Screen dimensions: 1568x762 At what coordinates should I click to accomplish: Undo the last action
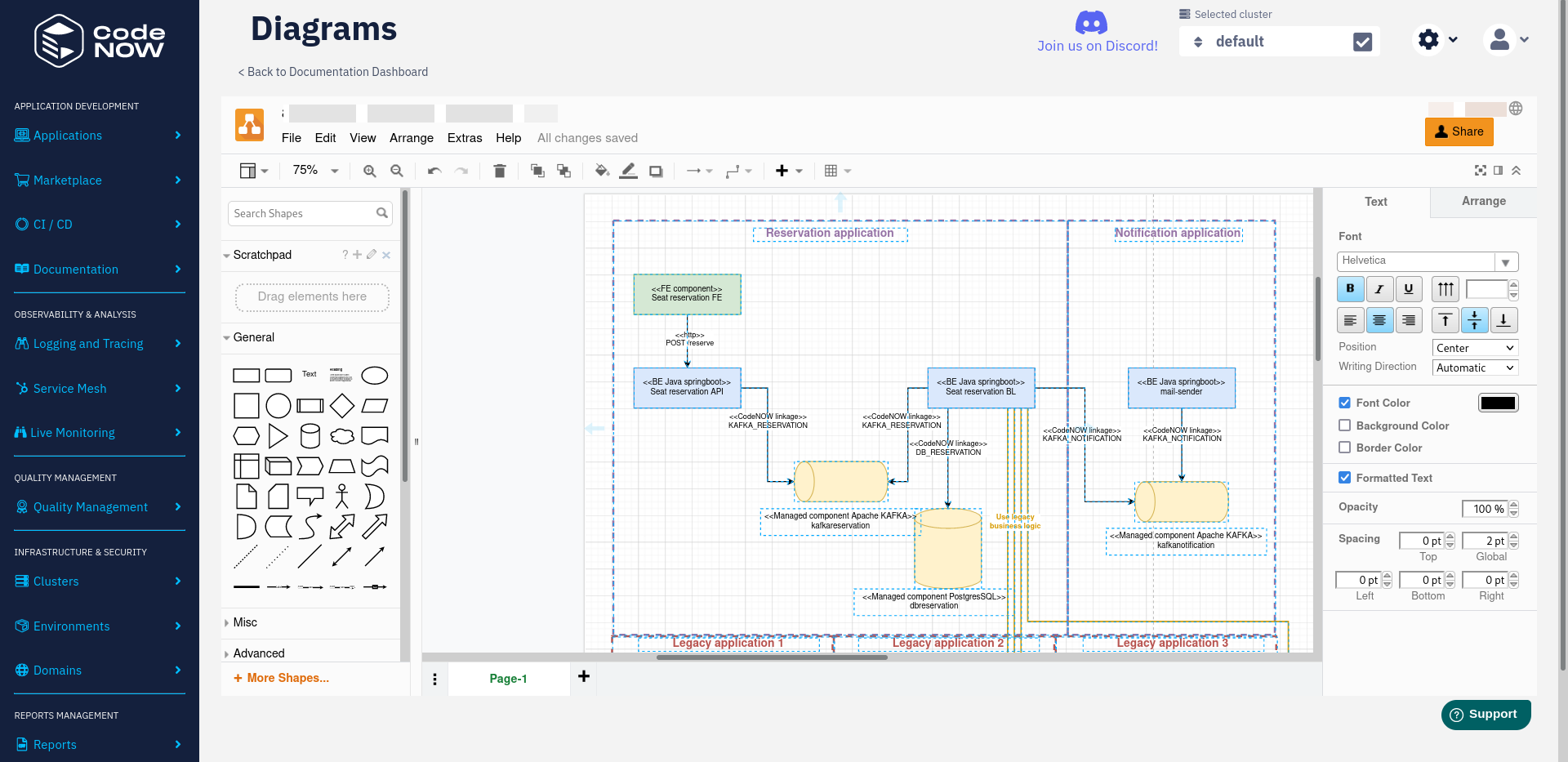[434, 171]
